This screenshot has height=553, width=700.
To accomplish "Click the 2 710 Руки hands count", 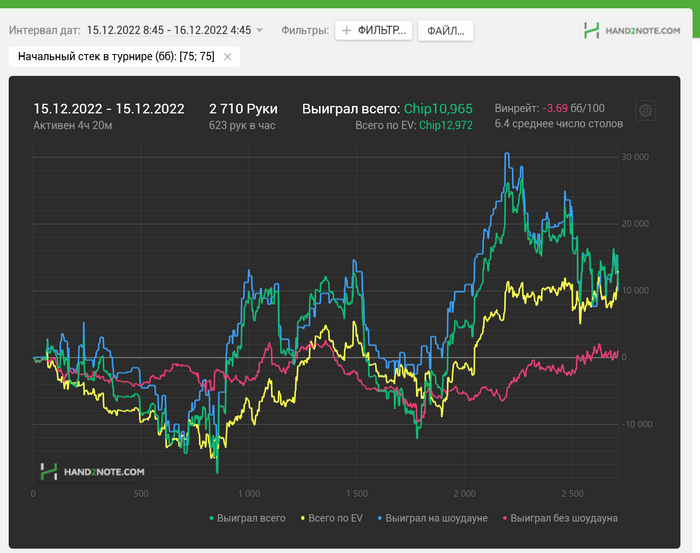I will [243, 108].
